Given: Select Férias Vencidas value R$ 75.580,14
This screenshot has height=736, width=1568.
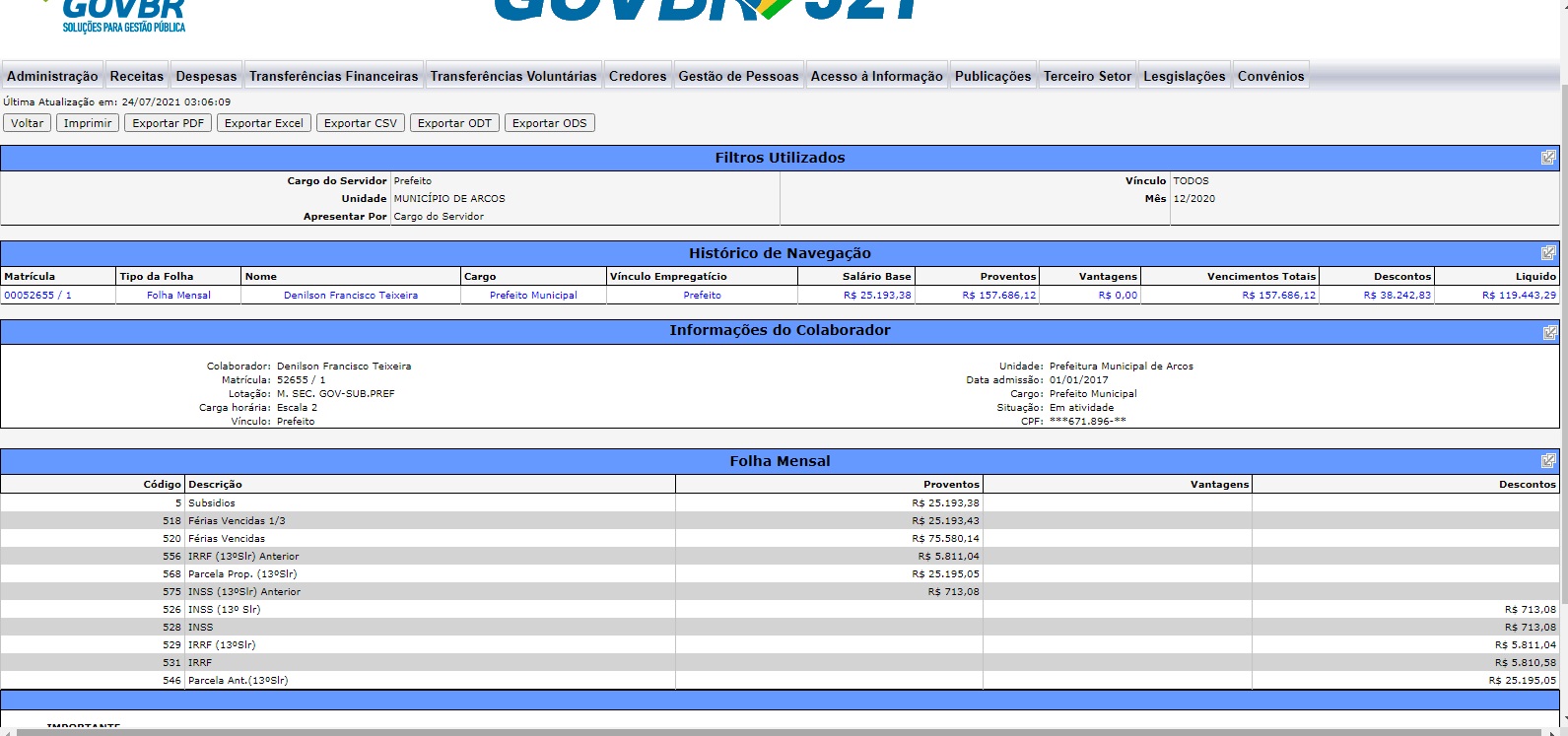Looking at the screenshot, I should (945, 538).
